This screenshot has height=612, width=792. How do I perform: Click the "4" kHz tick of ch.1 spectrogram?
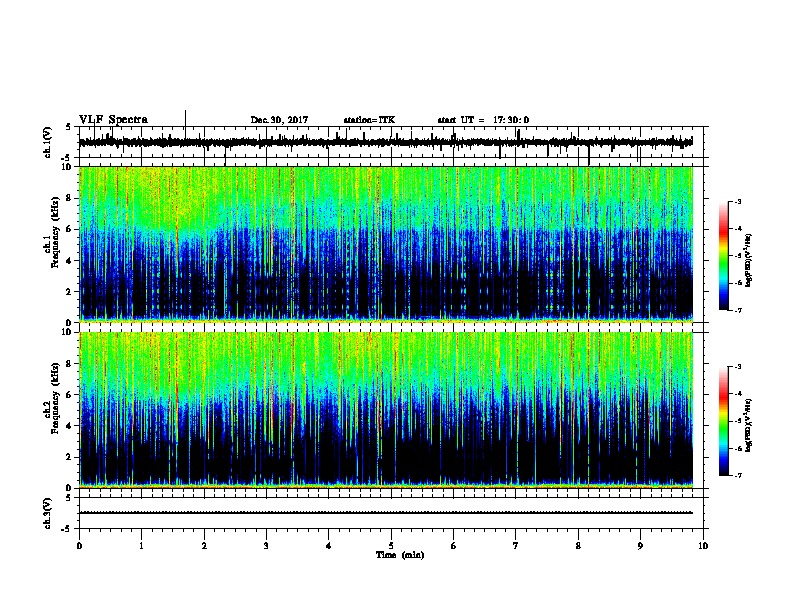tap(69, 261)
